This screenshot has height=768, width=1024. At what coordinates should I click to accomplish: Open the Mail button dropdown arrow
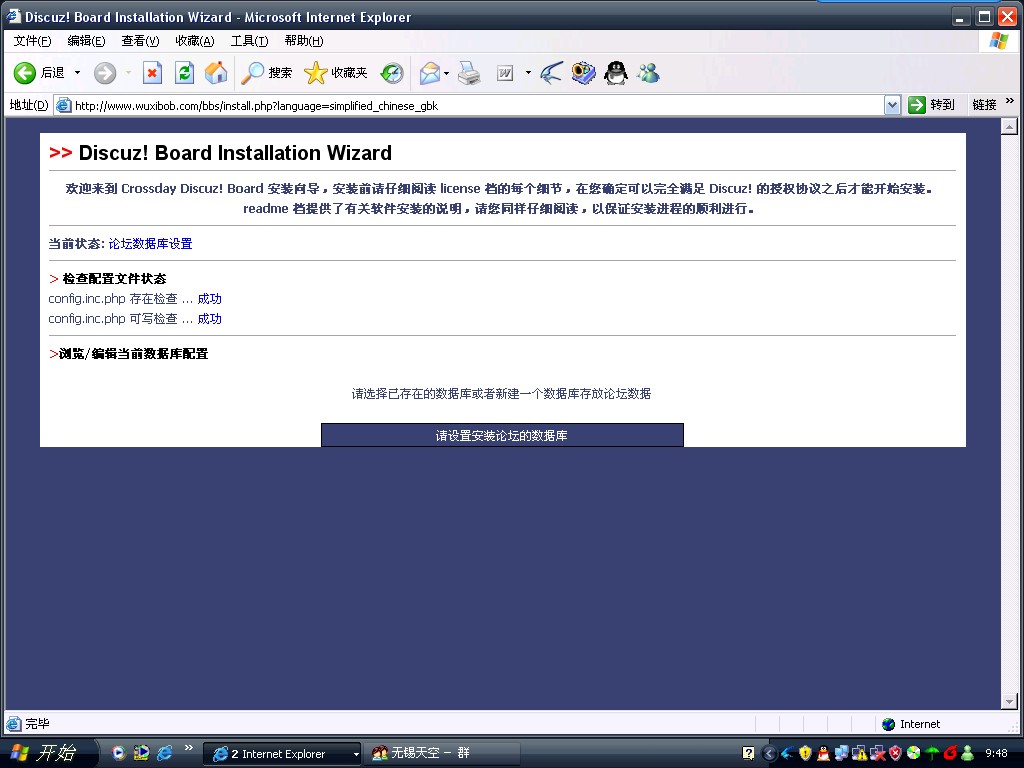(446, 73)
